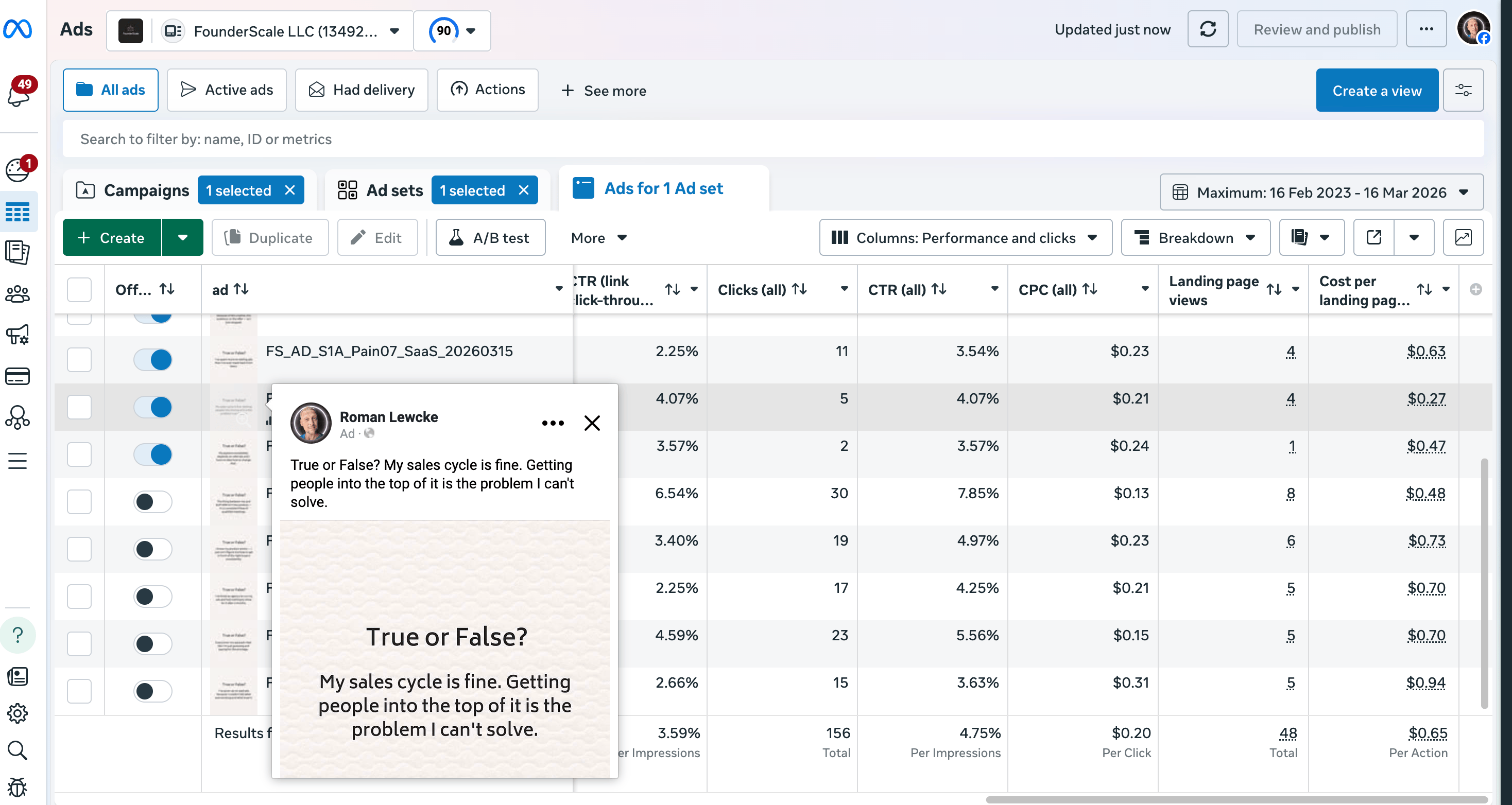The width and height of the screenshot is (1512, 805).
Task: Click the help question mark icon
Action: click(x=18, y=635)
